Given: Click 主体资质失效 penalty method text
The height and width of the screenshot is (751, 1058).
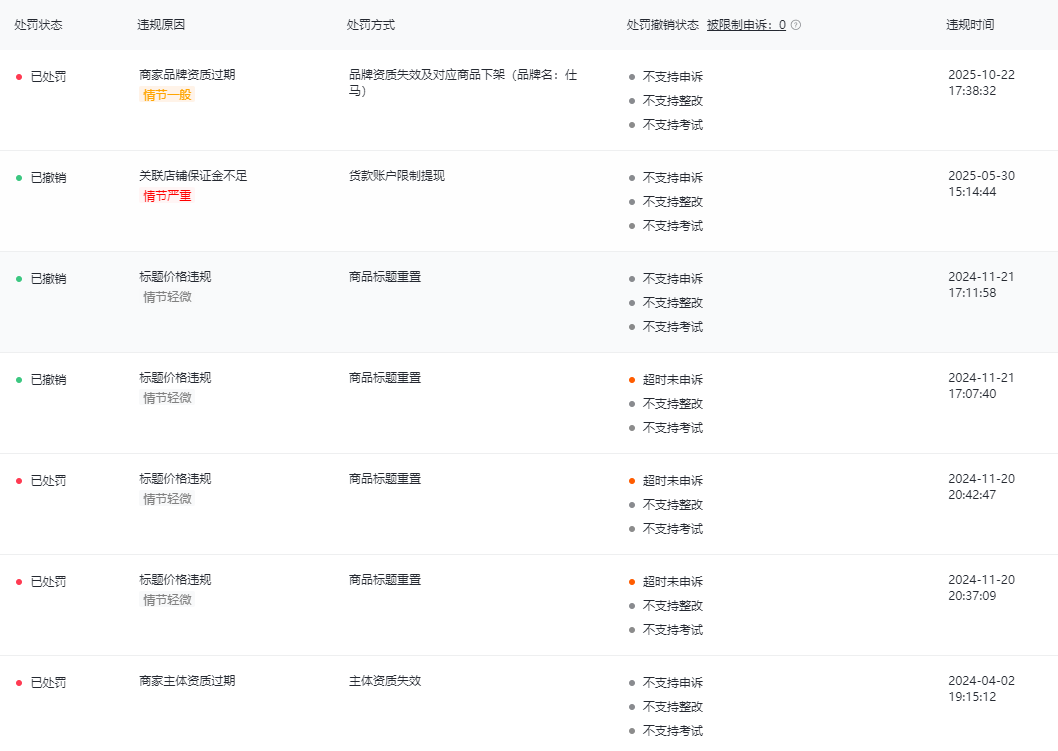Looking at the screenshot, I should [385, 681].
